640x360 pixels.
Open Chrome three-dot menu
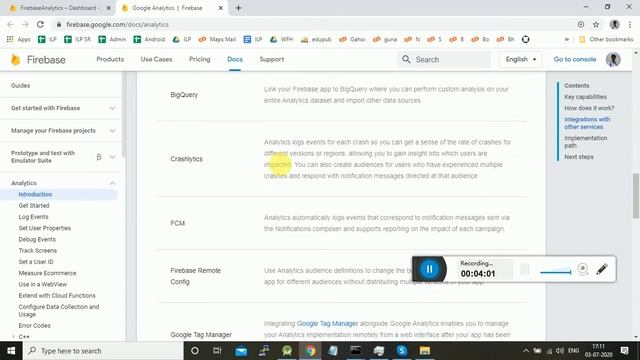[630, 24]
